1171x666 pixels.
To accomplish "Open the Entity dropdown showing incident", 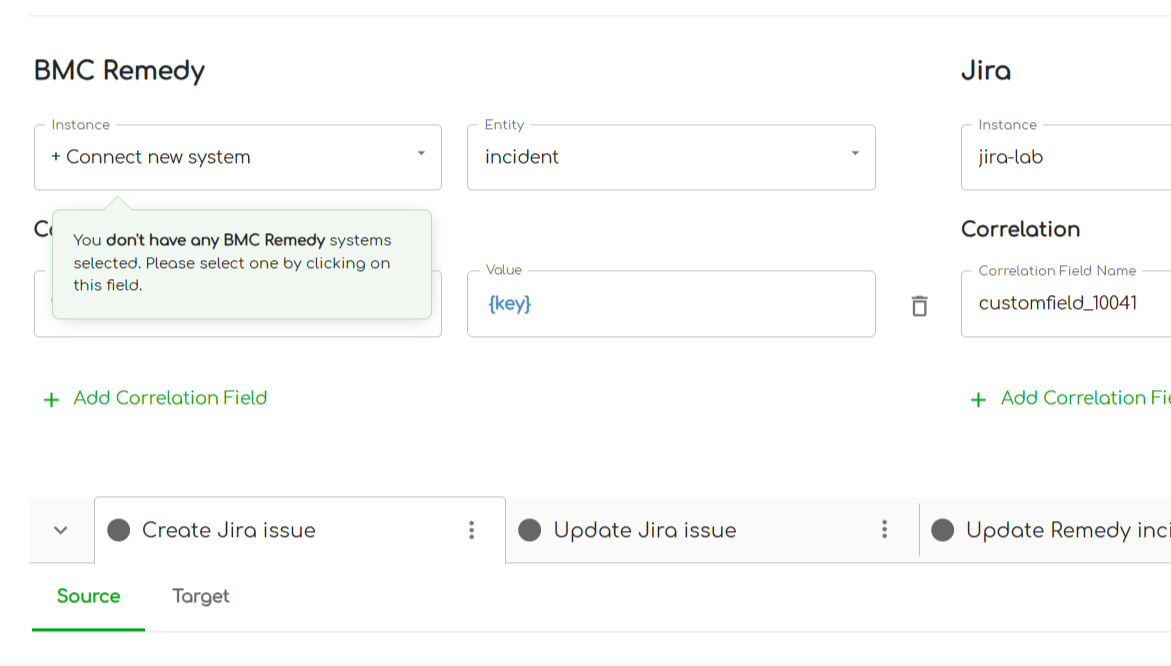I will coord(670,157).
